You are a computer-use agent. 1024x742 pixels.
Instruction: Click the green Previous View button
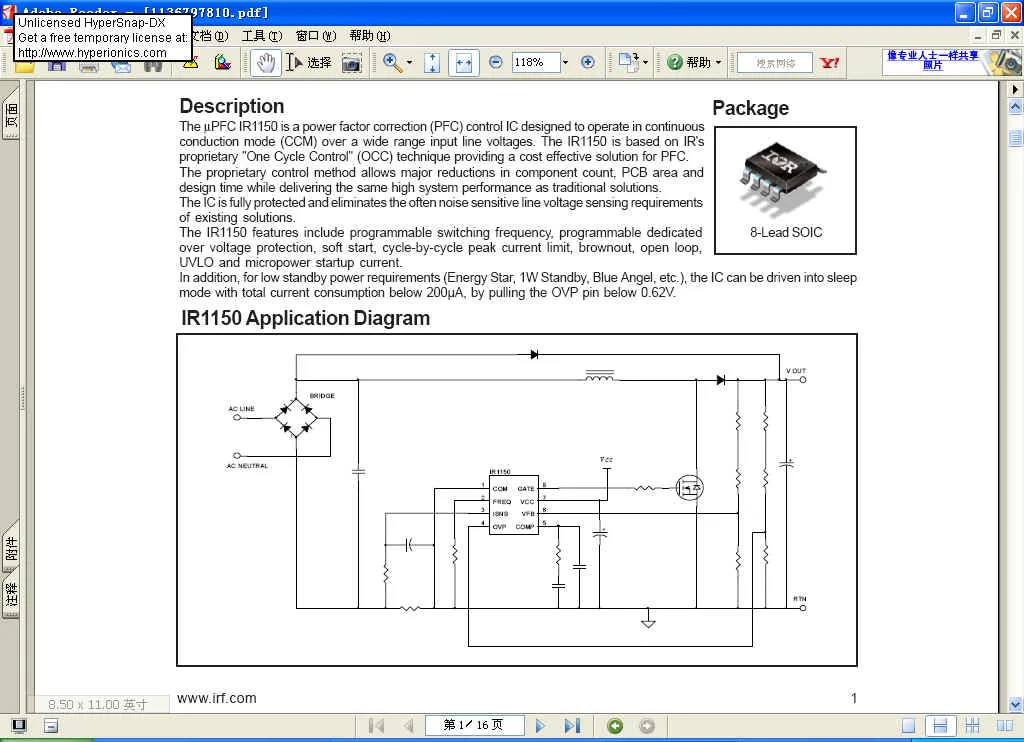coord(615,726)
